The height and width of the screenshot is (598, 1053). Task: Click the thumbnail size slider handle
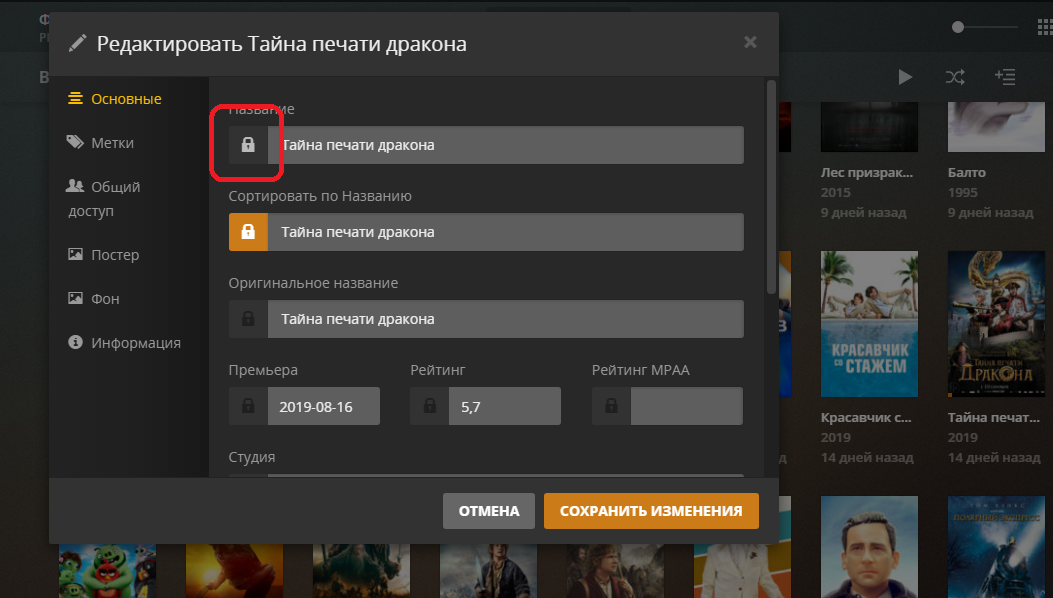958,27
